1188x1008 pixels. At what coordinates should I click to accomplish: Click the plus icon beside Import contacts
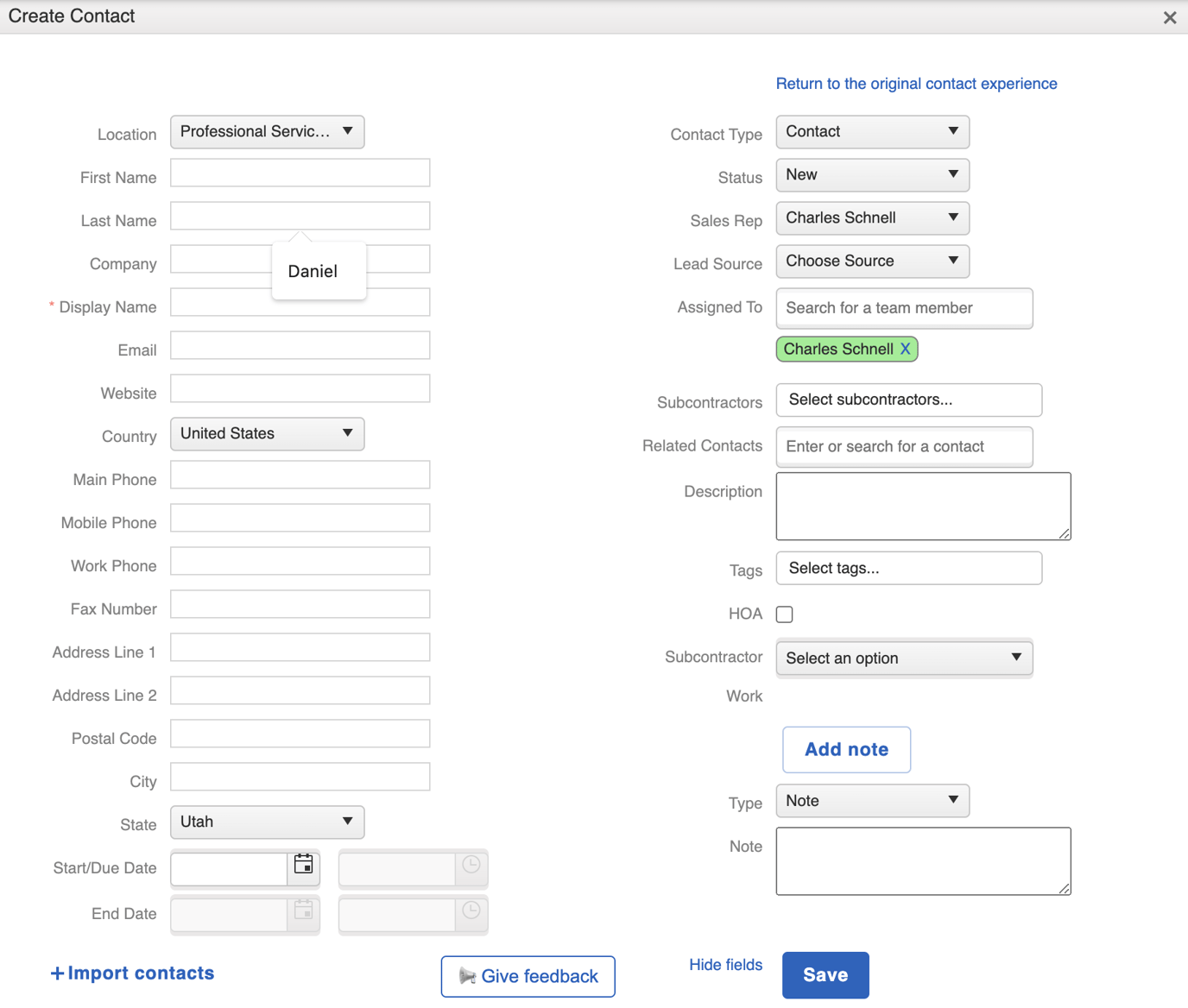click(57, 973)
